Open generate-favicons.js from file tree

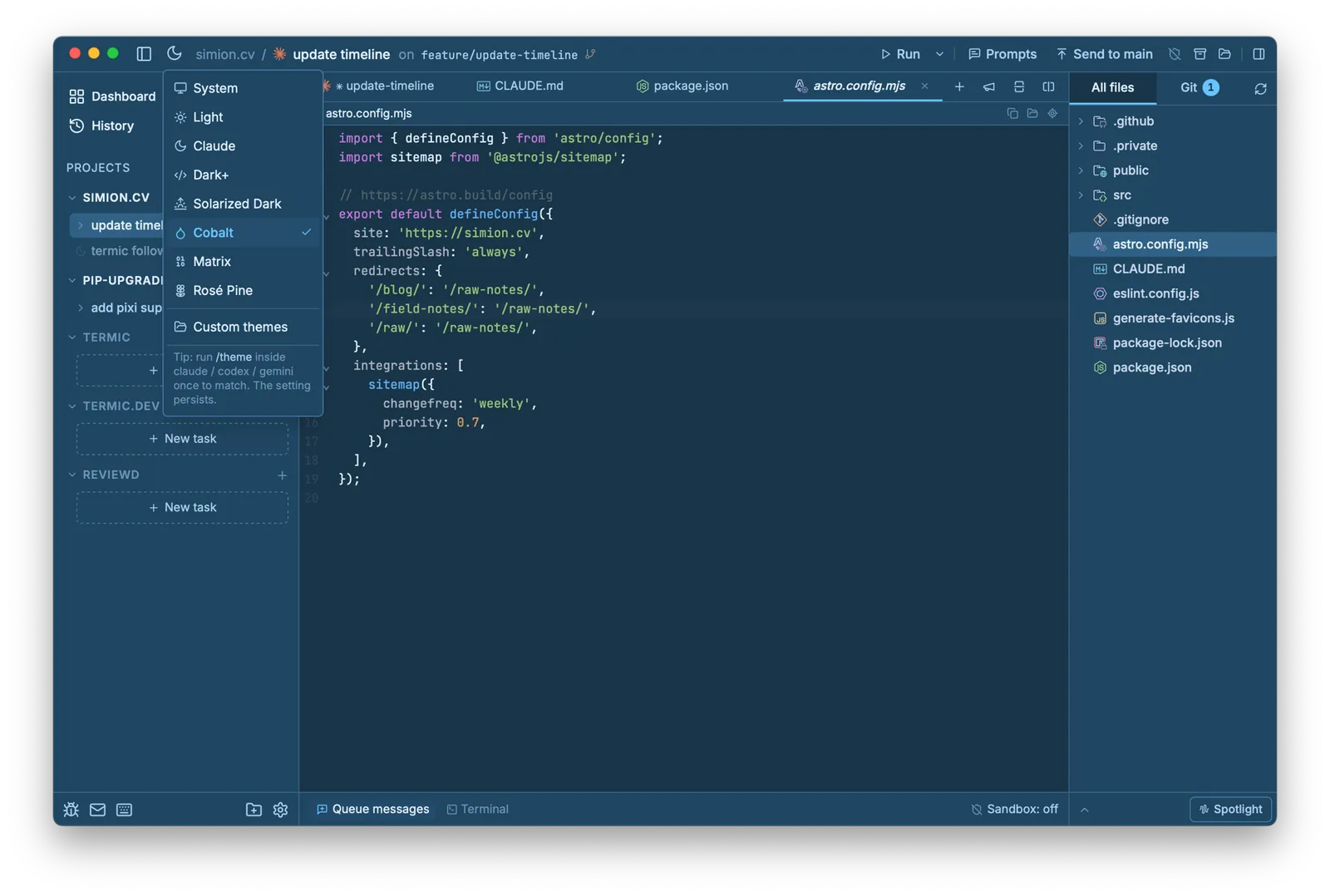1173,318
